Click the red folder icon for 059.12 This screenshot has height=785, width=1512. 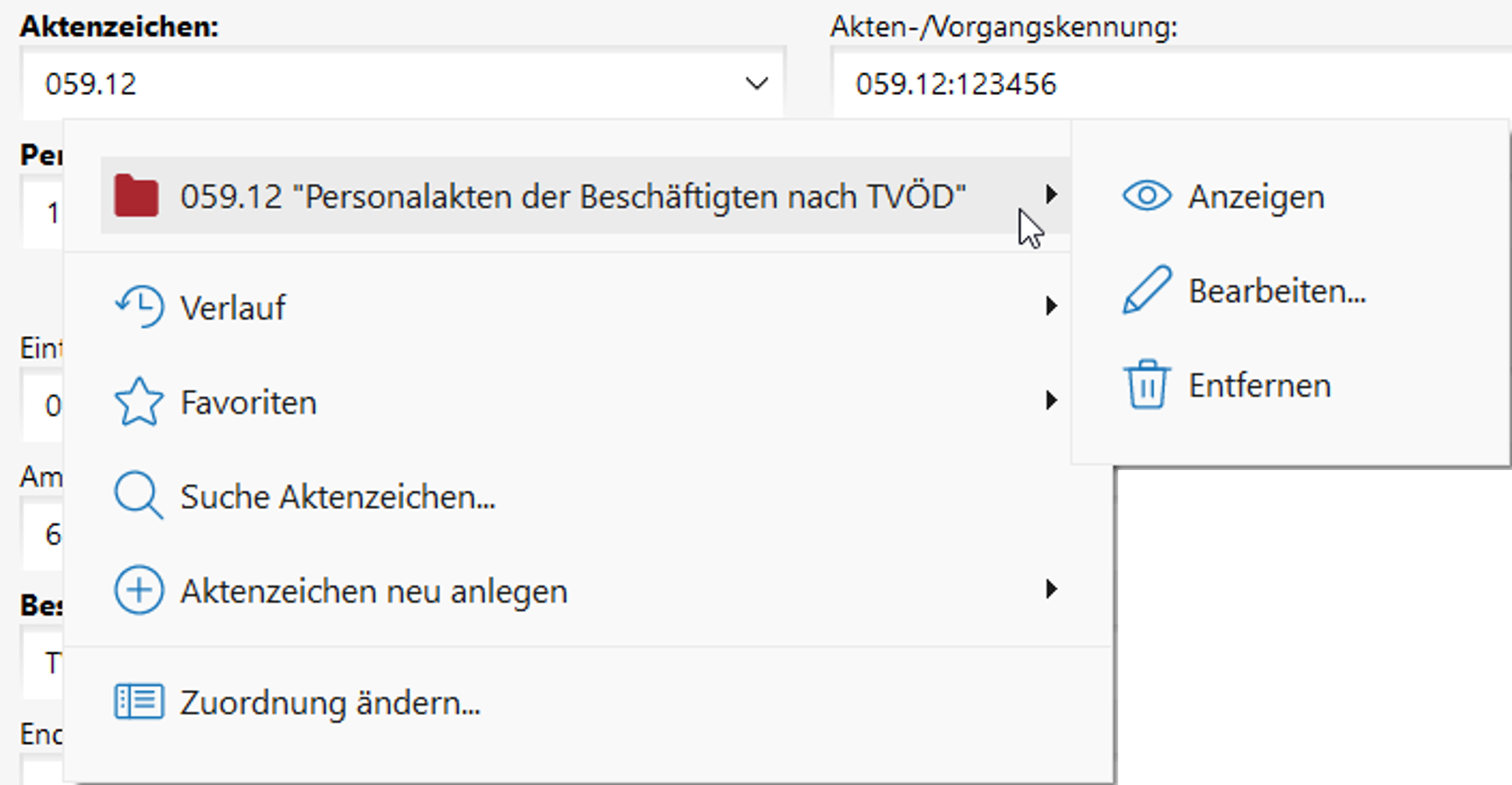tap(136, 196)
